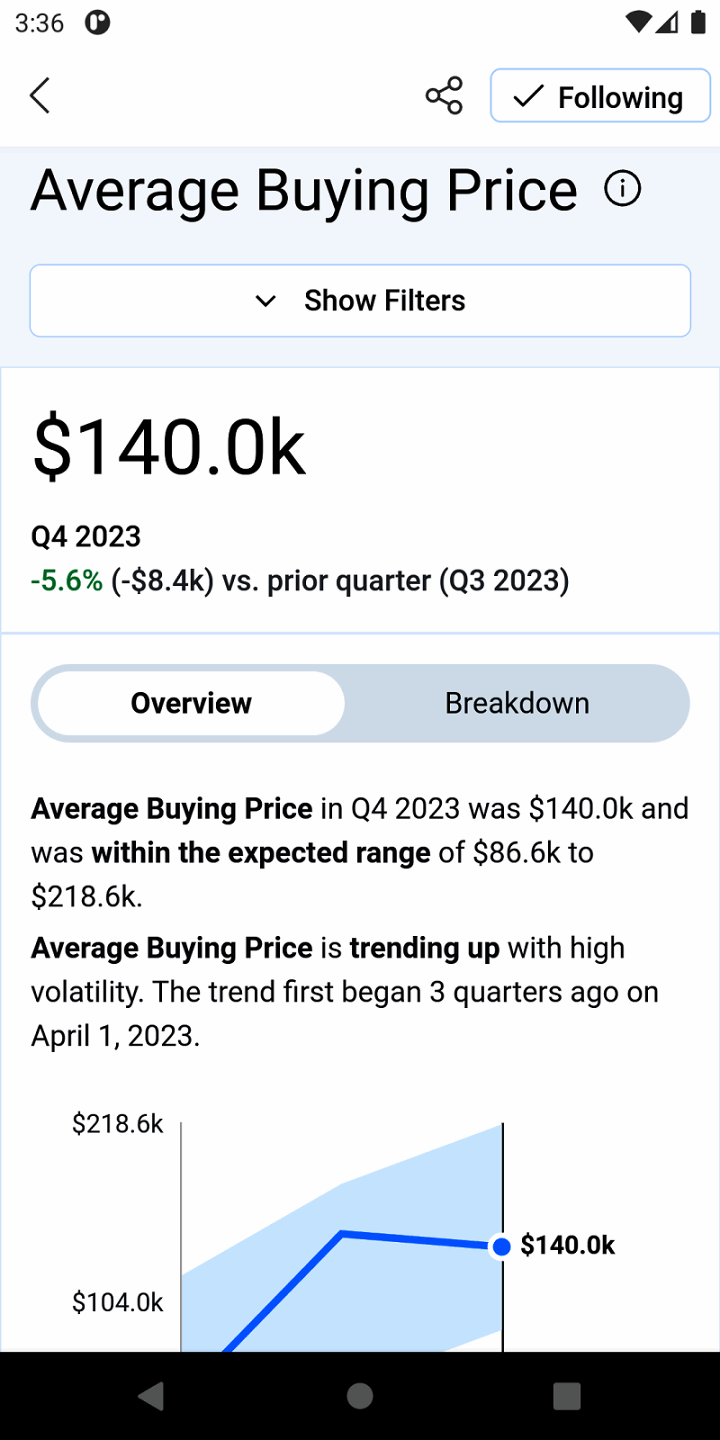Select the Overview segment
The width and height of the screenshot is (720, 1440).
pyautogui.click(x=191, y=703)
